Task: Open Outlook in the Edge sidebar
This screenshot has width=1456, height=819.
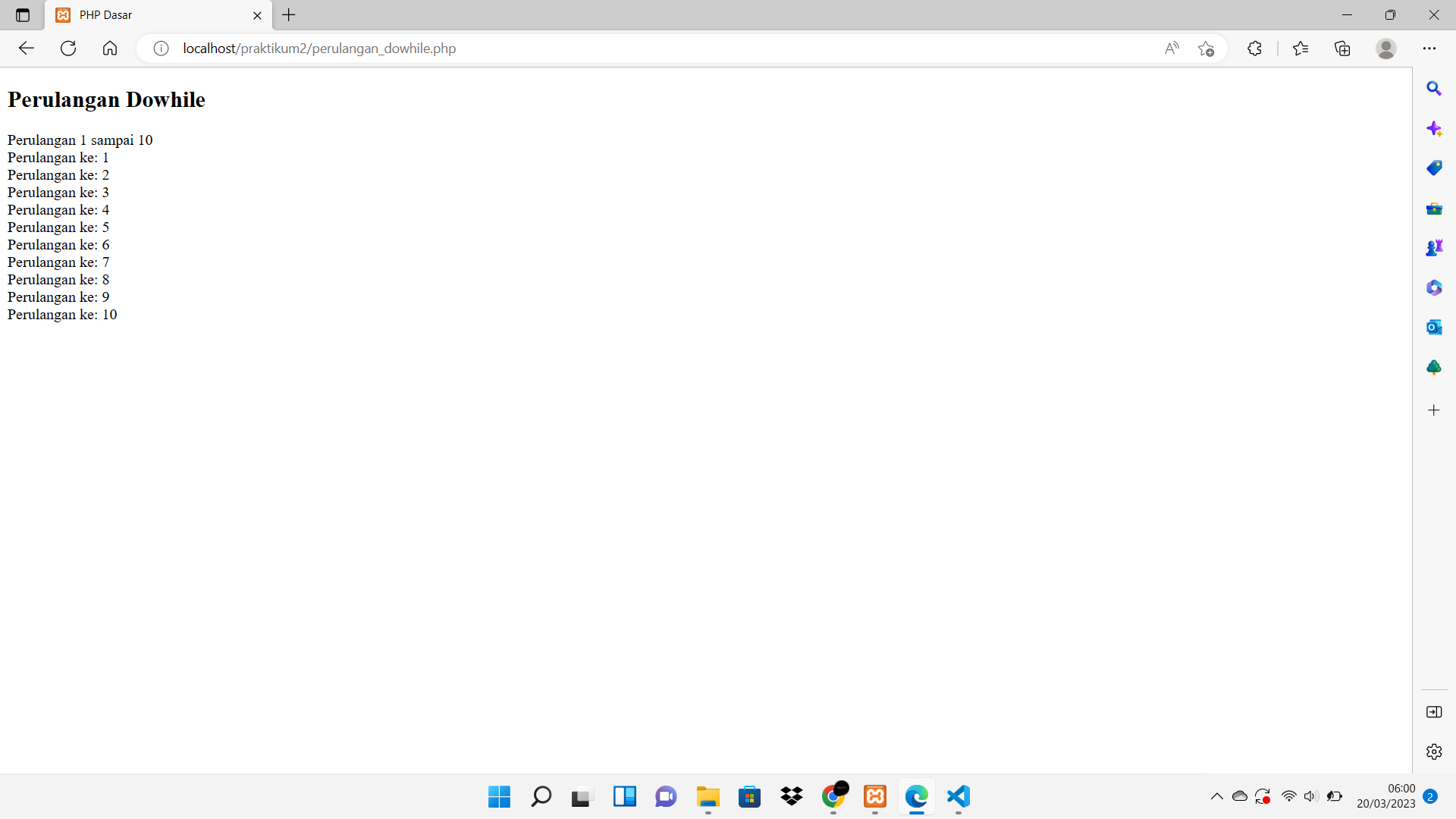Action: 1433,328
